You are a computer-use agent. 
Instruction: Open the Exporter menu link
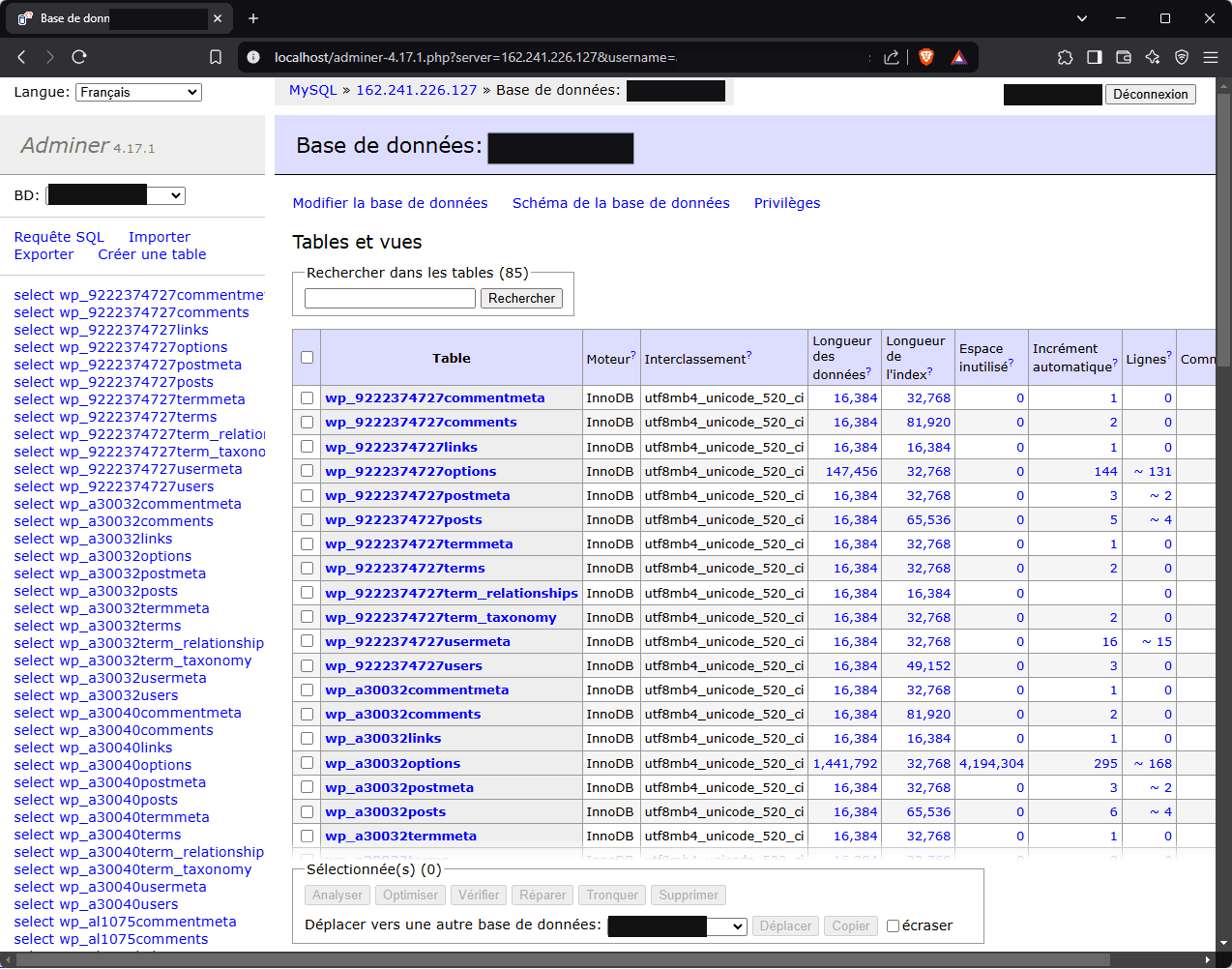44,254
